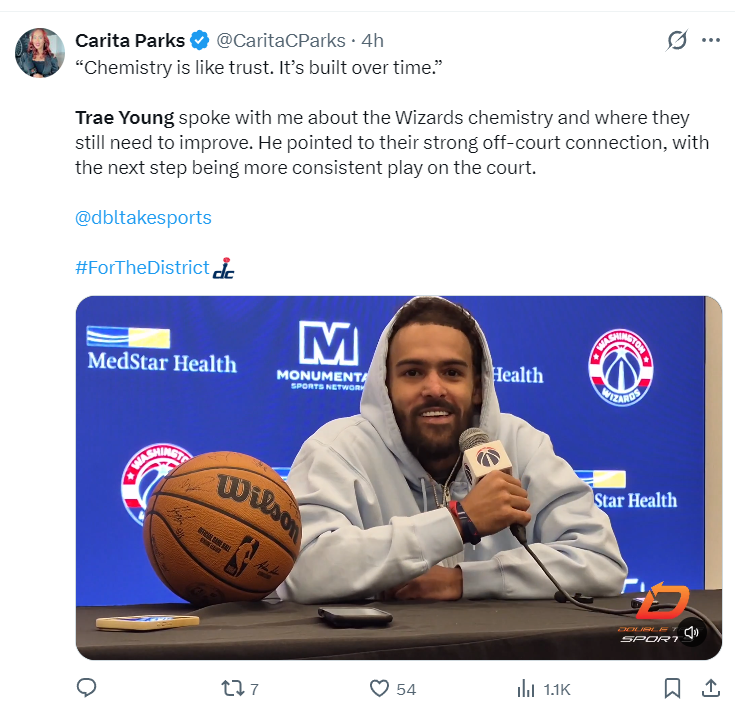Click the Carita Parks display name
Image resolution: width=735 pixels, height=705 pixels.
pos(130,41)
